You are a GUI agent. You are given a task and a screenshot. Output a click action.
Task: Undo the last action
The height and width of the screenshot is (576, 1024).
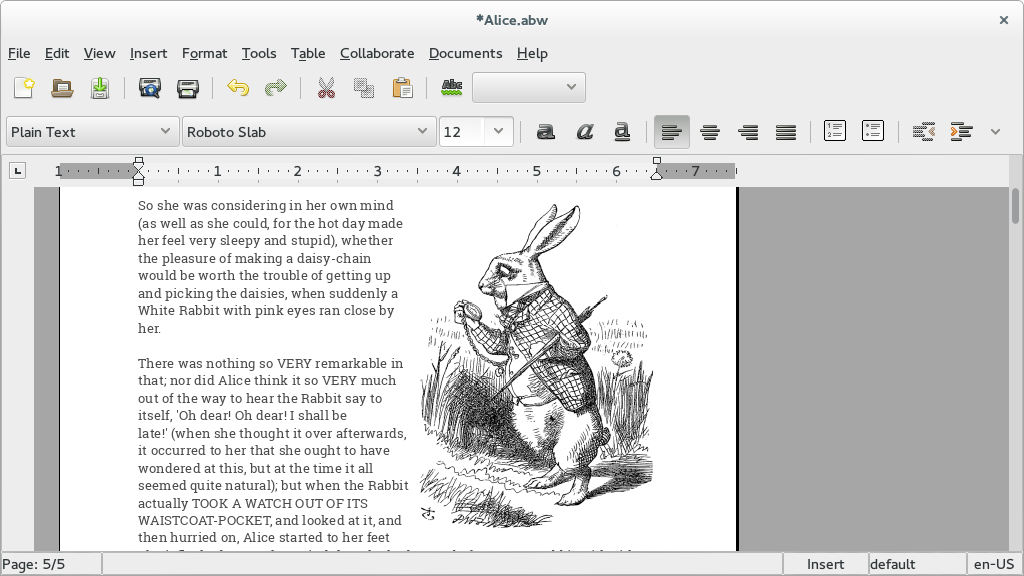pyautogui.click(x=238, y=88)
